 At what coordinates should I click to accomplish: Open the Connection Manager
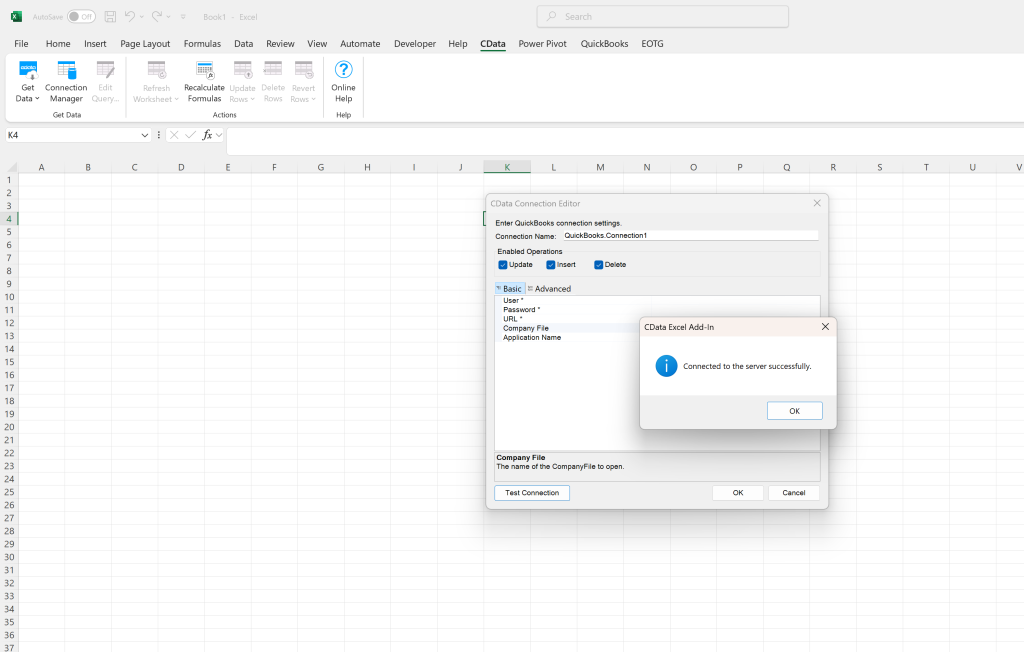coord(66,81)
